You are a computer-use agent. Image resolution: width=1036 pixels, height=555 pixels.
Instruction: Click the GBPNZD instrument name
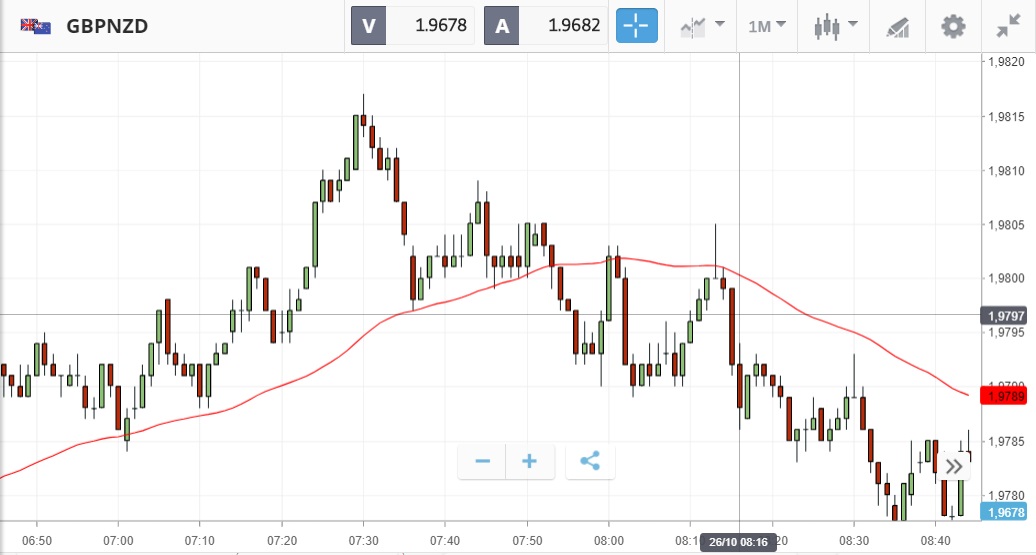107,27
